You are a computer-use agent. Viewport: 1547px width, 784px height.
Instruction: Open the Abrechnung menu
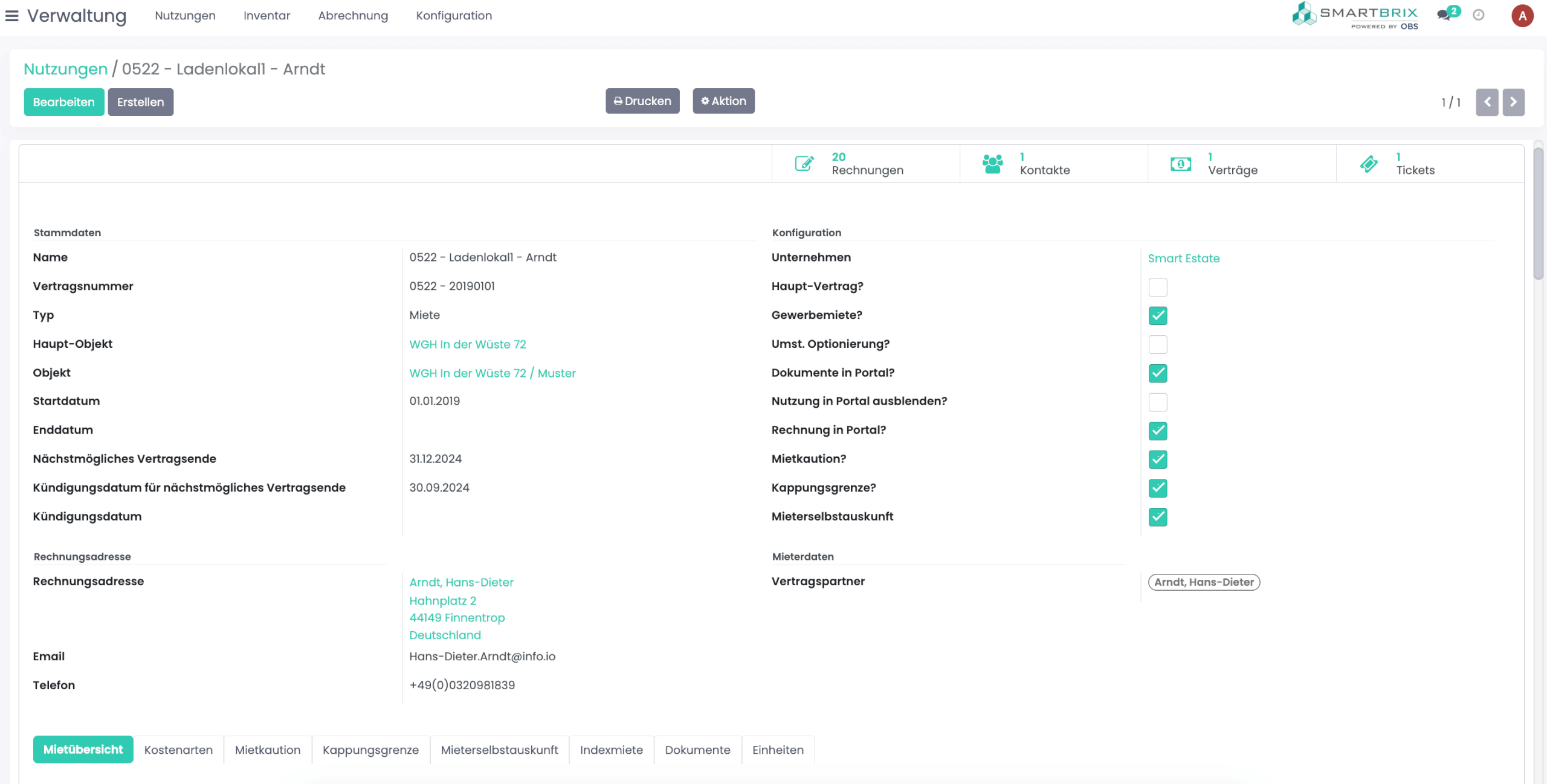click(353, 16)
